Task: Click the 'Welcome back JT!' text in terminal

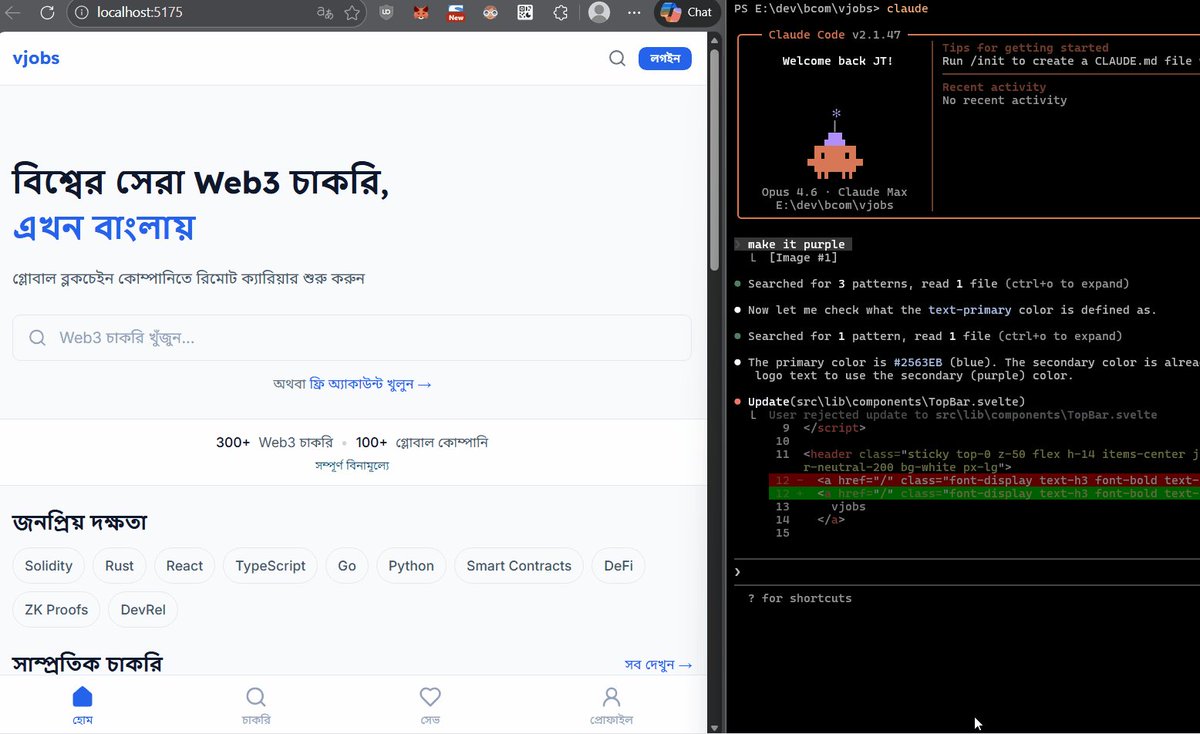Action: [837, 61]
